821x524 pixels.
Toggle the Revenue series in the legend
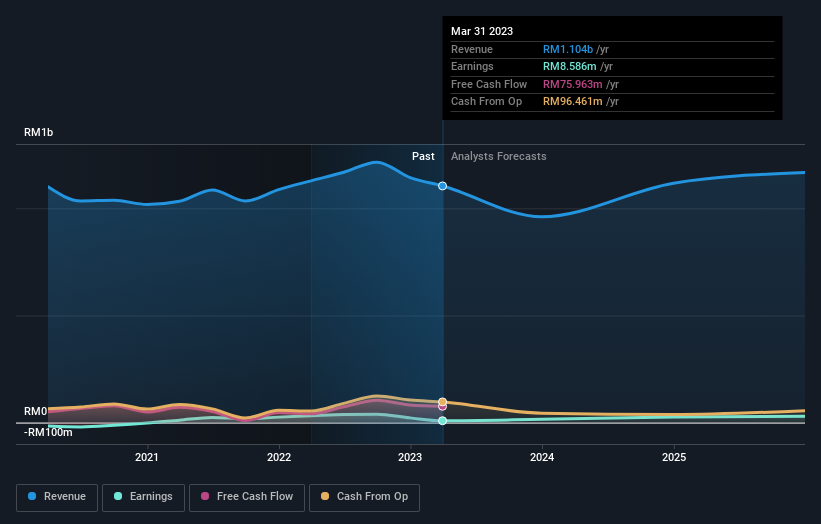(57, 497)
